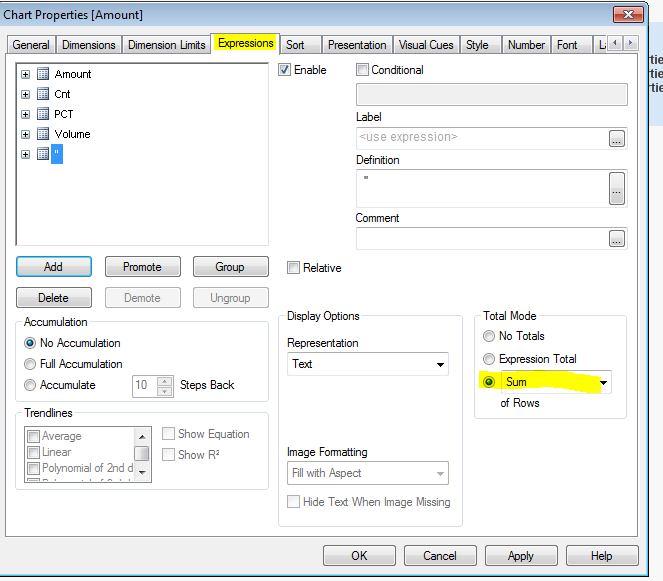Uncheck the Enable checkbox
The height and width of the screenshot is (581, 663).
pos(285,70)
